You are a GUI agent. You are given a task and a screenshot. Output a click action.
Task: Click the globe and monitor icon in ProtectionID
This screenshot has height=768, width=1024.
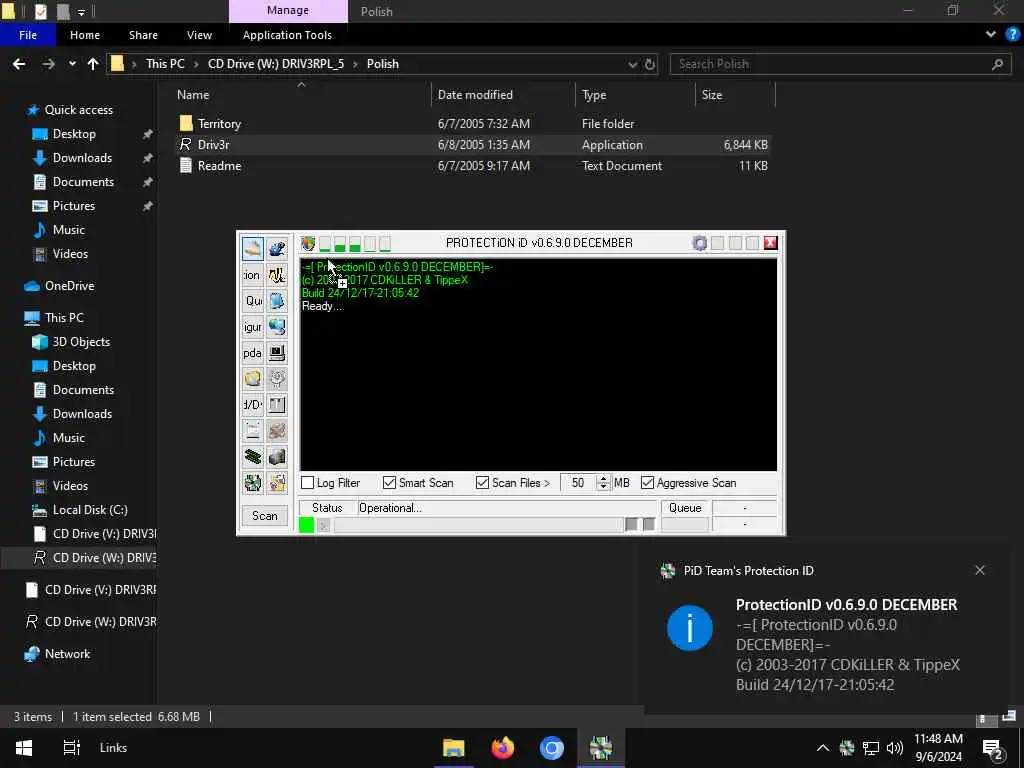pos(277,327)
